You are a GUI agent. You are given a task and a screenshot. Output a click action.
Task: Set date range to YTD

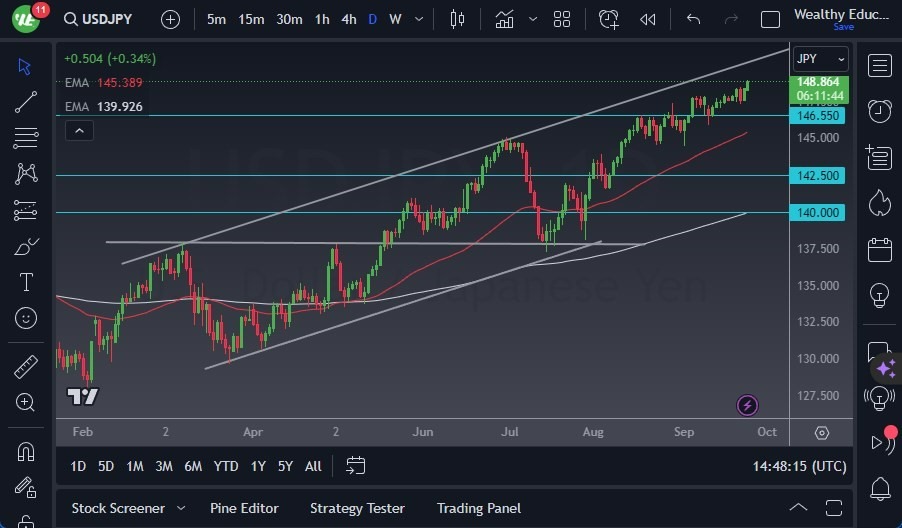pyautogui.click(x=226, y=466)
